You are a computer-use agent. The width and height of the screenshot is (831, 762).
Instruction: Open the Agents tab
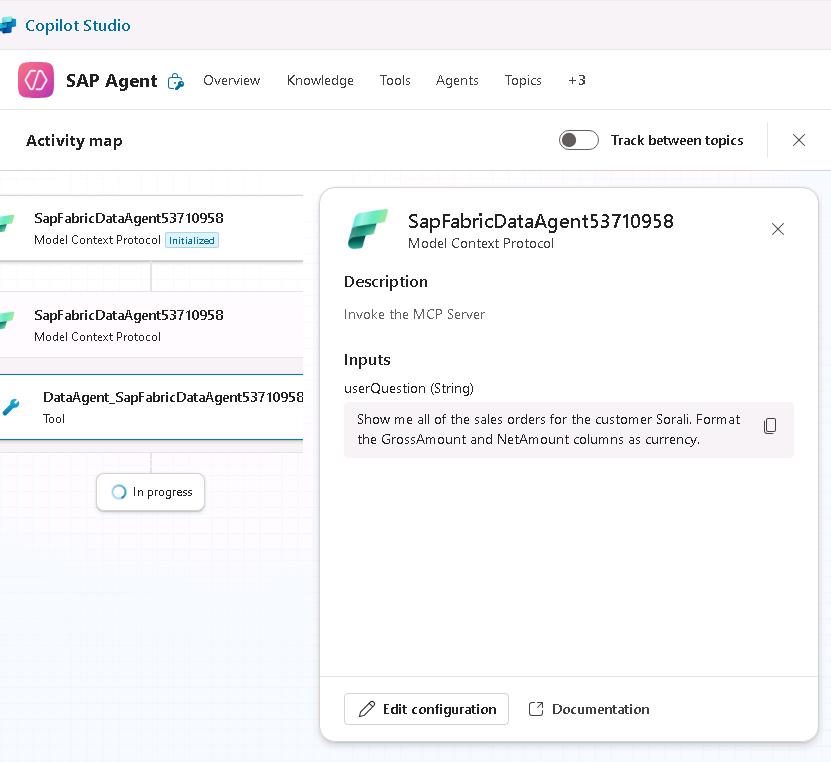tap(457, 80)
